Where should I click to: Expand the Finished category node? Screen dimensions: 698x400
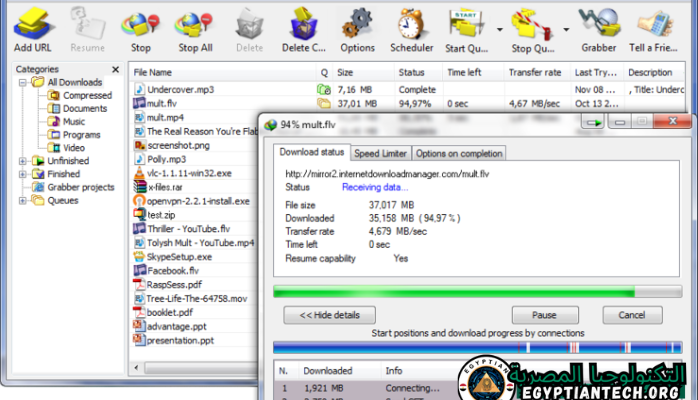(22, 174)
